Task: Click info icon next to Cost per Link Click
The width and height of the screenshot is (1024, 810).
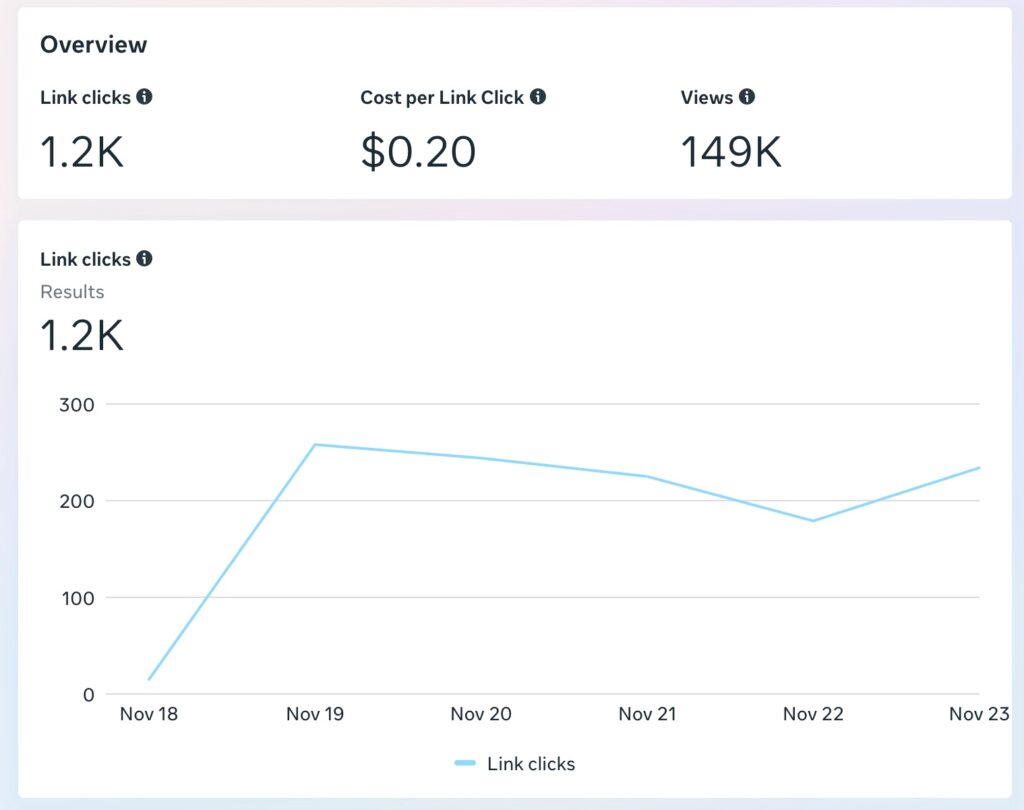Action: point(538,97)
